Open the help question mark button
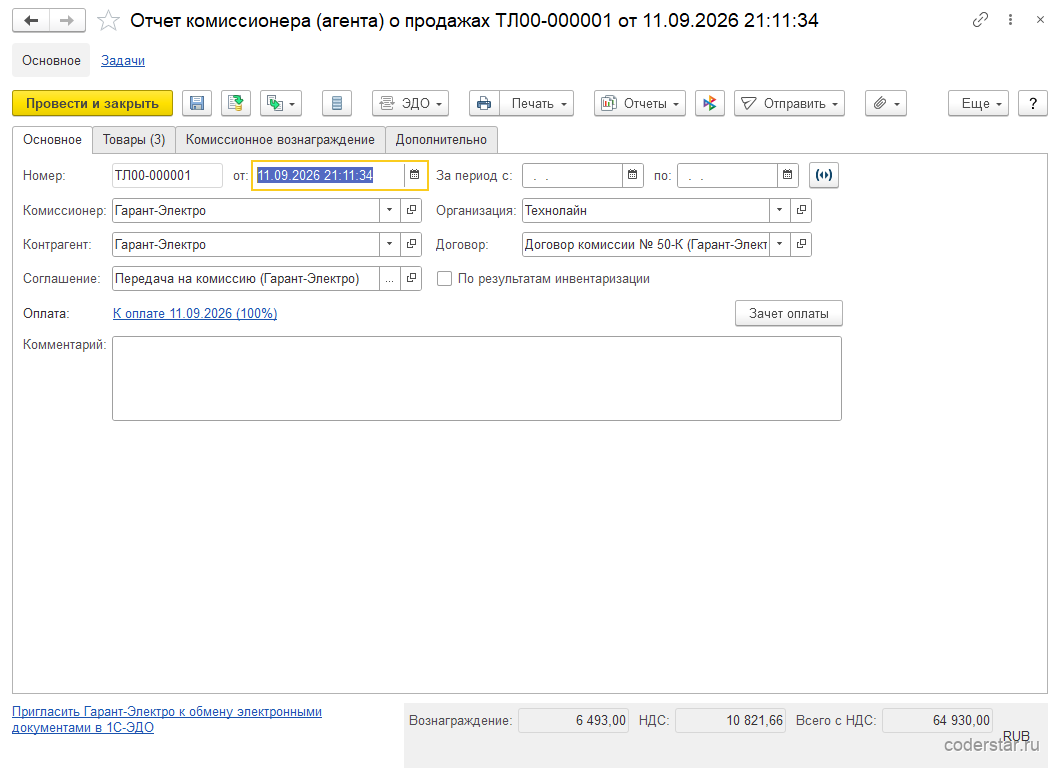 pyautogui.click(x=1033, y=104)
